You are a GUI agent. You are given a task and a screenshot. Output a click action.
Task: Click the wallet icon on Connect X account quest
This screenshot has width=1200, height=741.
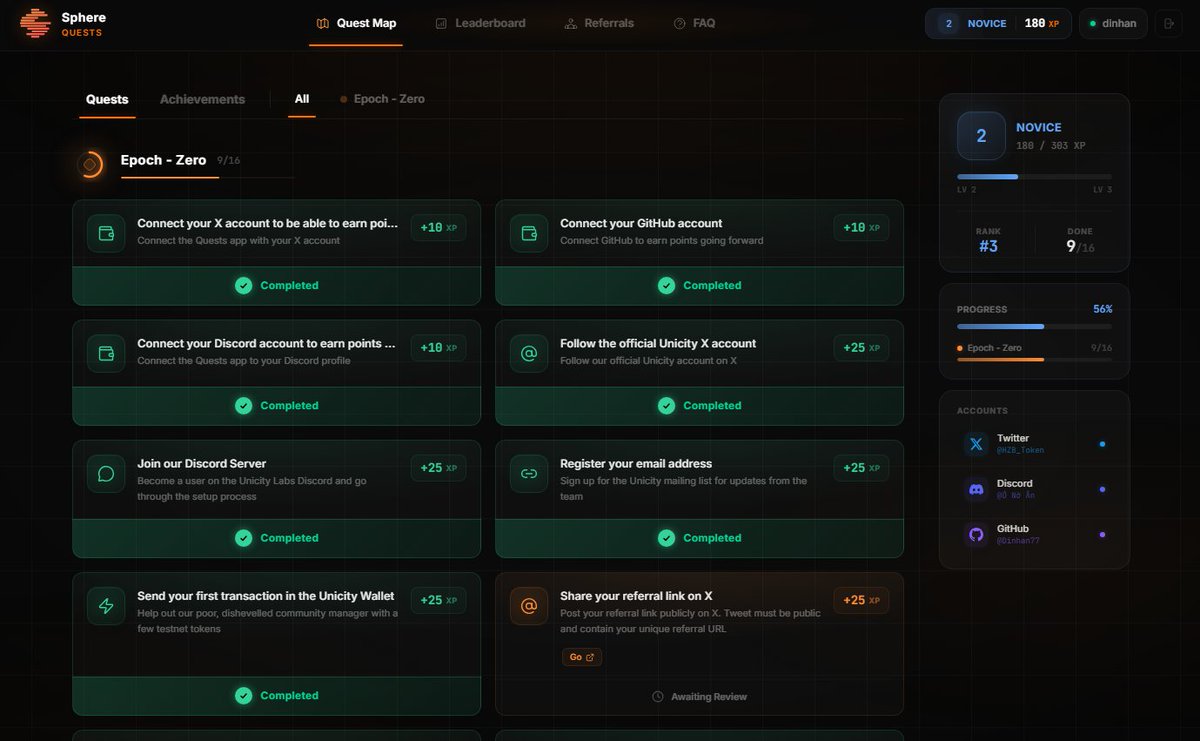pos(106,233)
